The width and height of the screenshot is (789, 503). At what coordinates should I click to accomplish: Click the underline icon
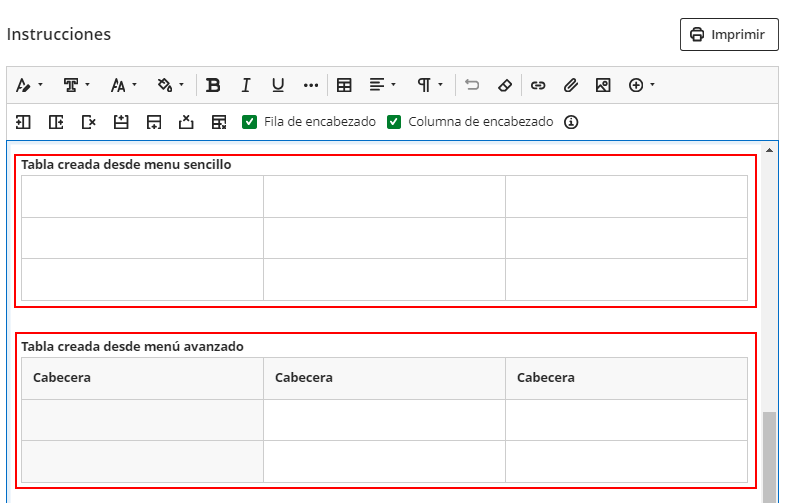(278, 85)
